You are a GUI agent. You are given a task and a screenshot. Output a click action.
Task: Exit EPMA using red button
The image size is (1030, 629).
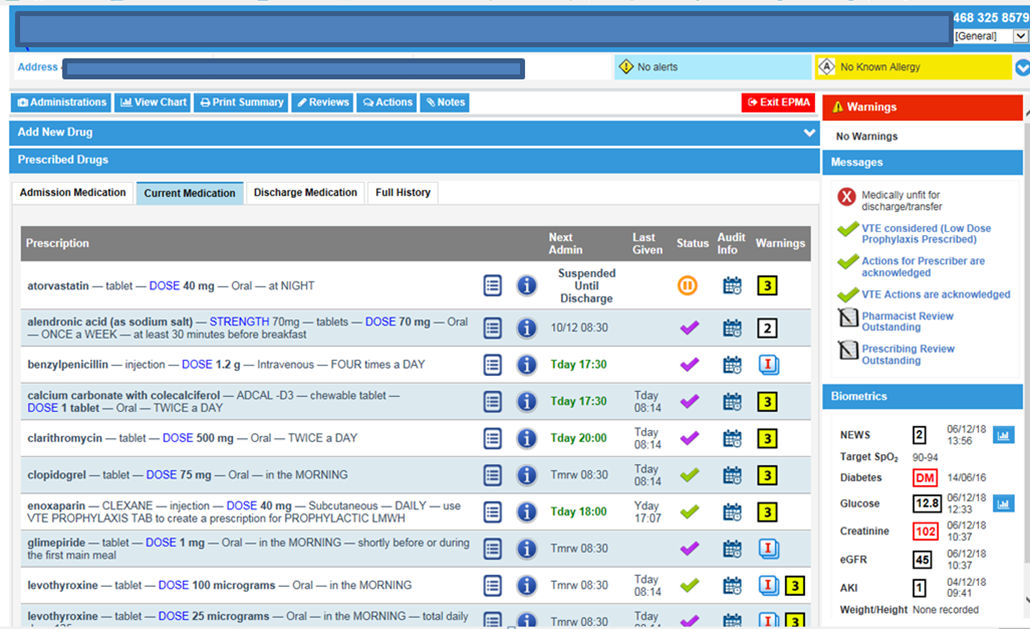(x=778, y=102)
